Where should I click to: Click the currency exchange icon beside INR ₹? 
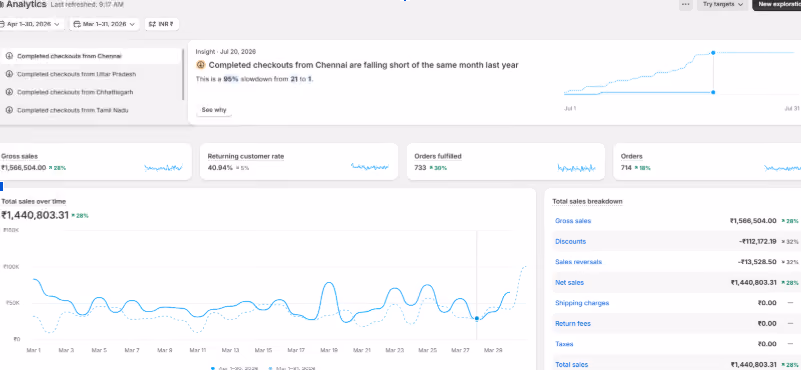[x=152, y=24]
